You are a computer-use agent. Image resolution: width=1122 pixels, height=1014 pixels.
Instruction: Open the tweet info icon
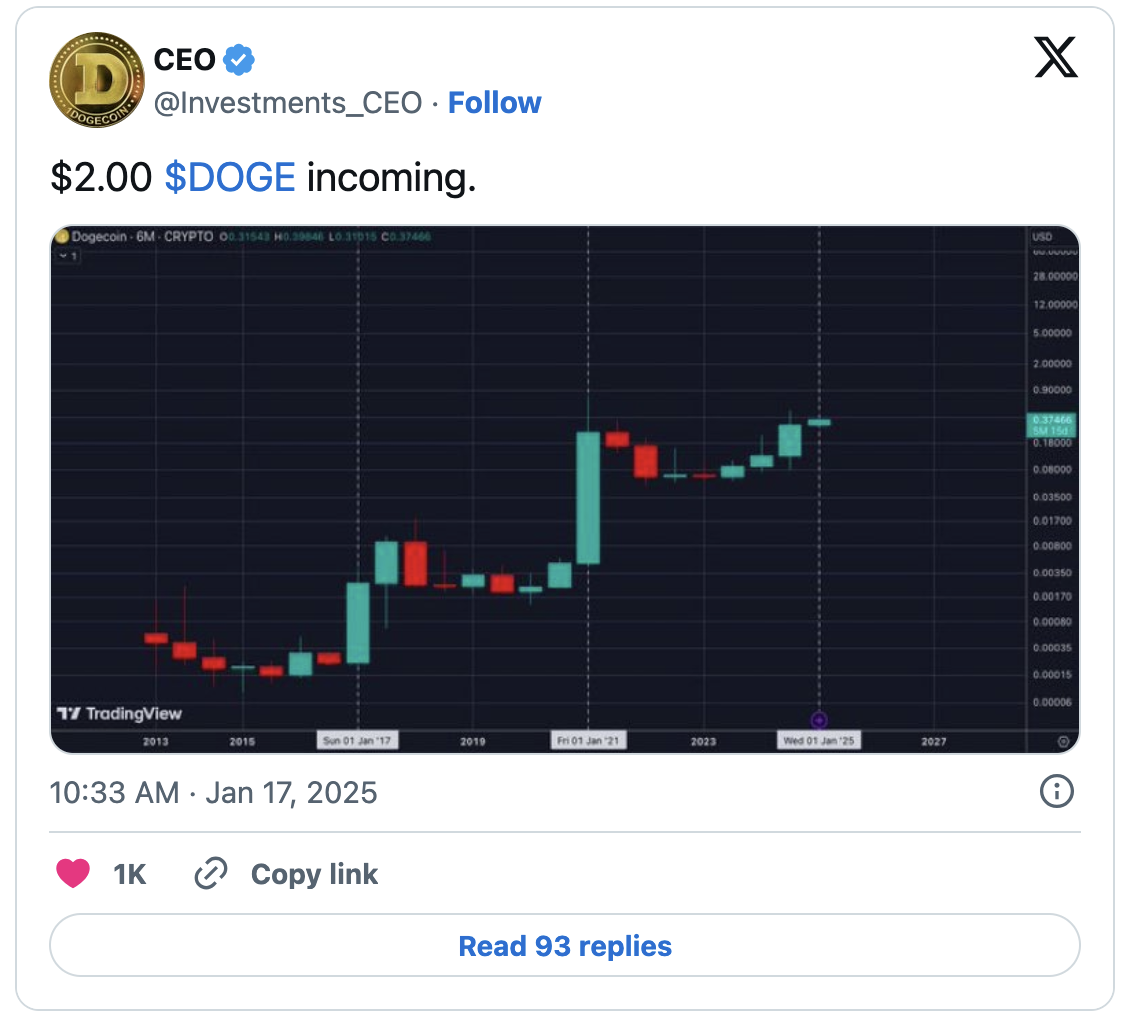pyautogui.click(x=1056, y=792)
